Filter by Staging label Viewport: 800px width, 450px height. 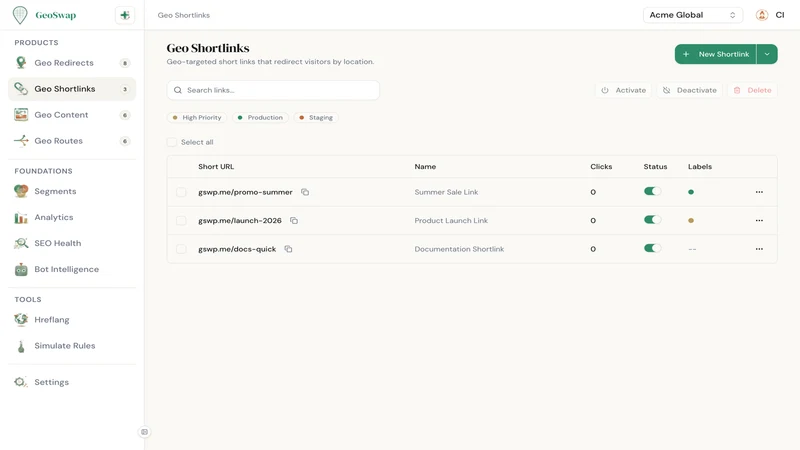coord(316,117)
